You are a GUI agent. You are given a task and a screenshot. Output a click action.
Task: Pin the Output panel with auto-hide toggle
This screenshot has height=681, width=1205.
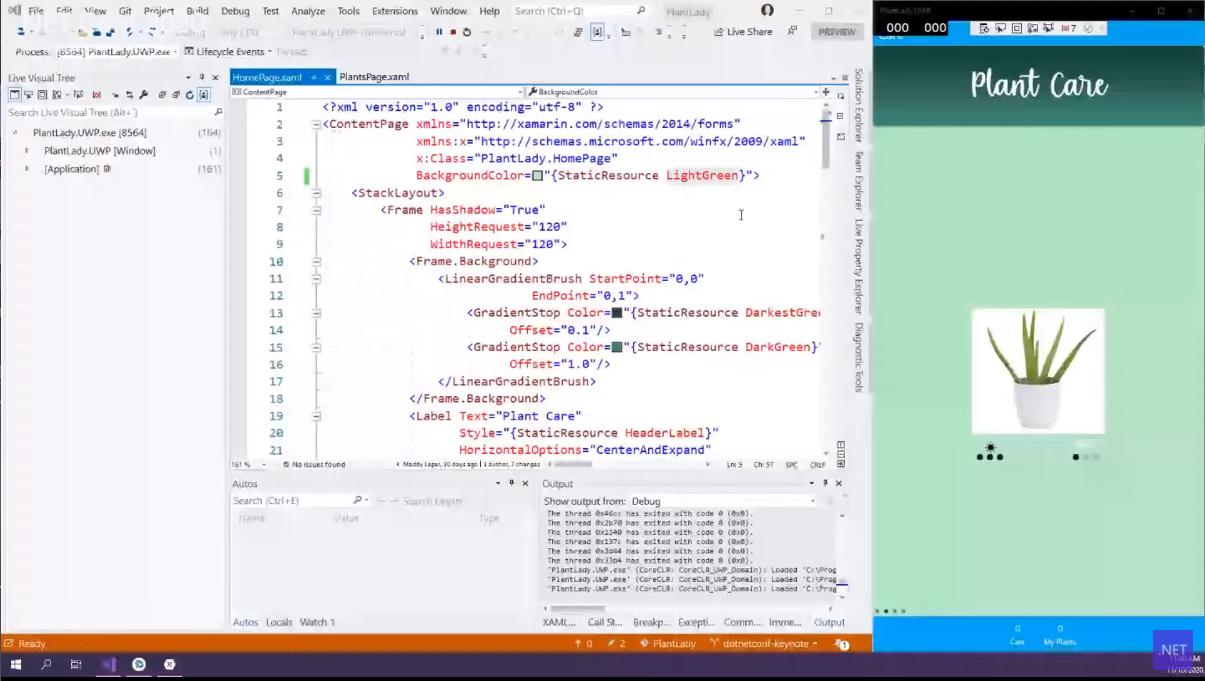(825, 483)
